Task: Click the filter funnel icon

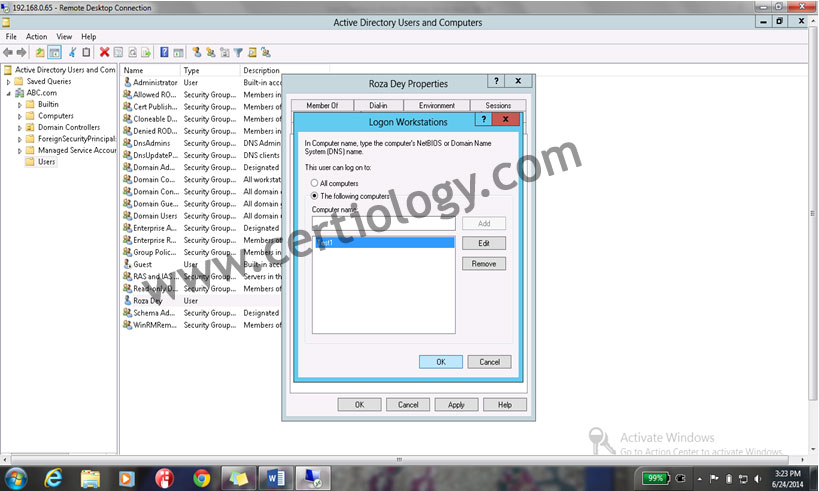Action: (238, 52)
